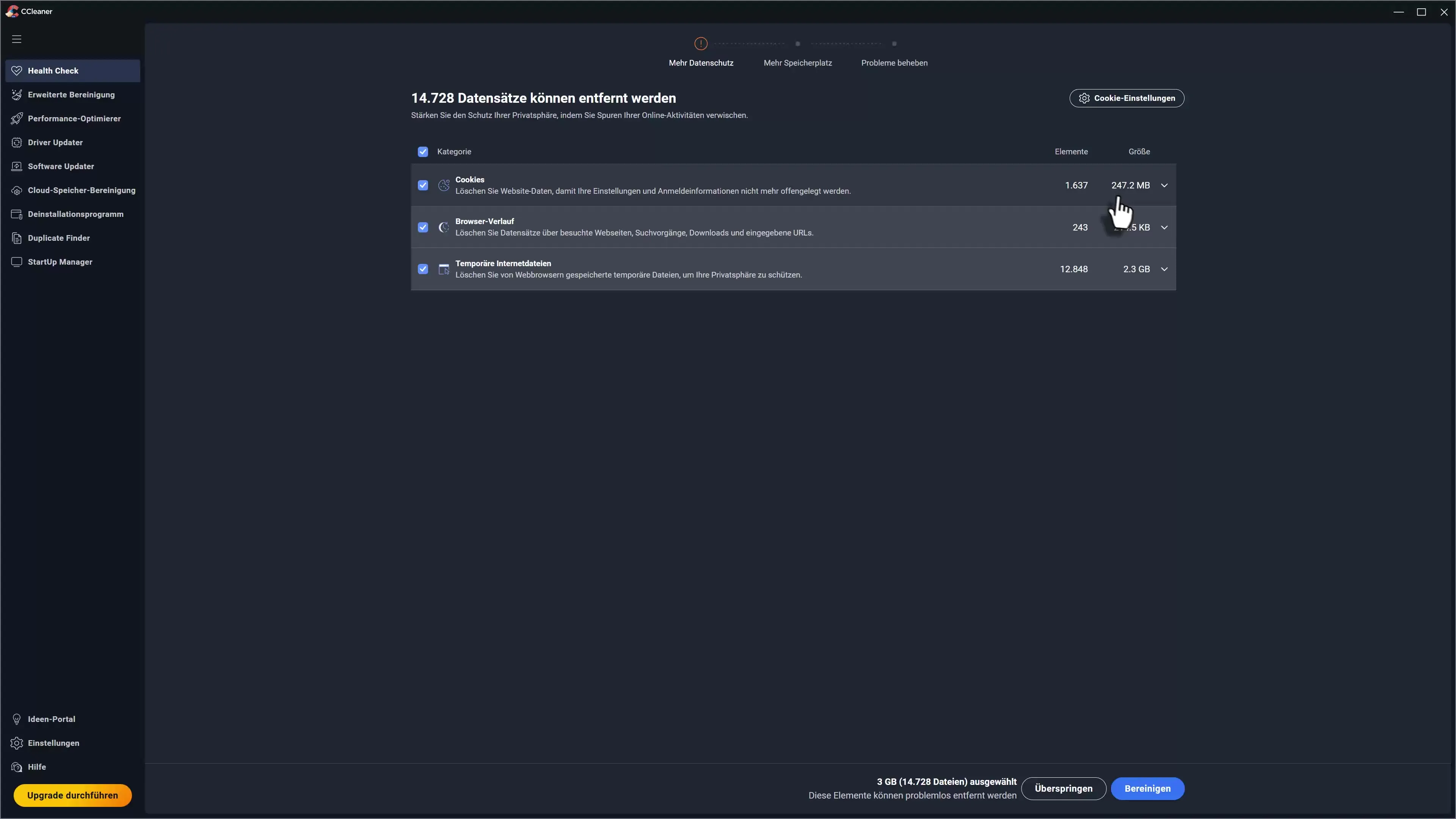Click the CCleaner logo in the titlebar
1456x819 pixels.
[x=13, y=11]
